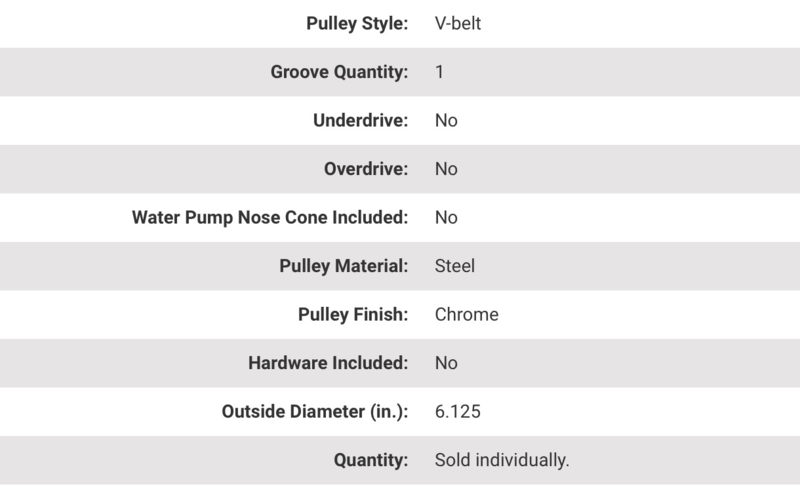Click the Groove Quantity value 1
The image size is (800, 495).
point(439,72)
